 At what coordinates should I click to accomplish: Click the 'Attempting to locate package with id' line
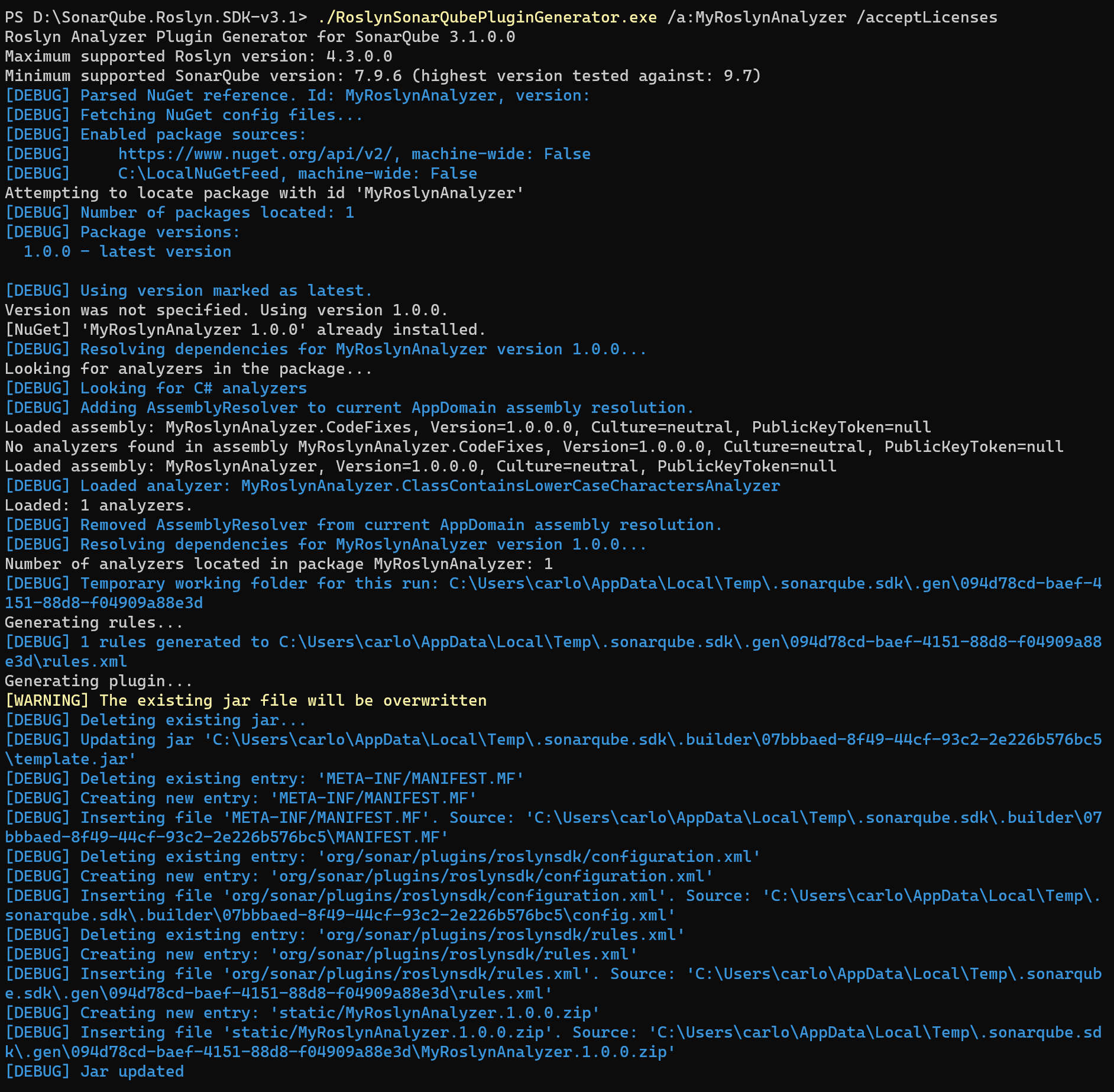pyautogui.click(x=265, y=193)
